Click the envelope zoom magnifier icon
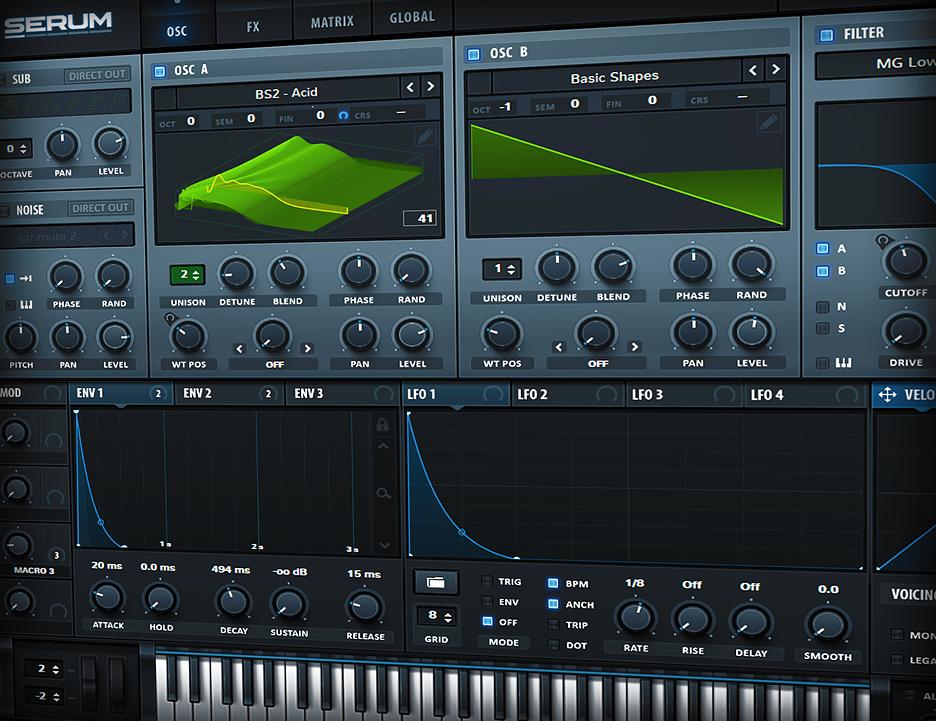This screenshot has height=721, width=936. pyautogui.click(x=383, y=493)
